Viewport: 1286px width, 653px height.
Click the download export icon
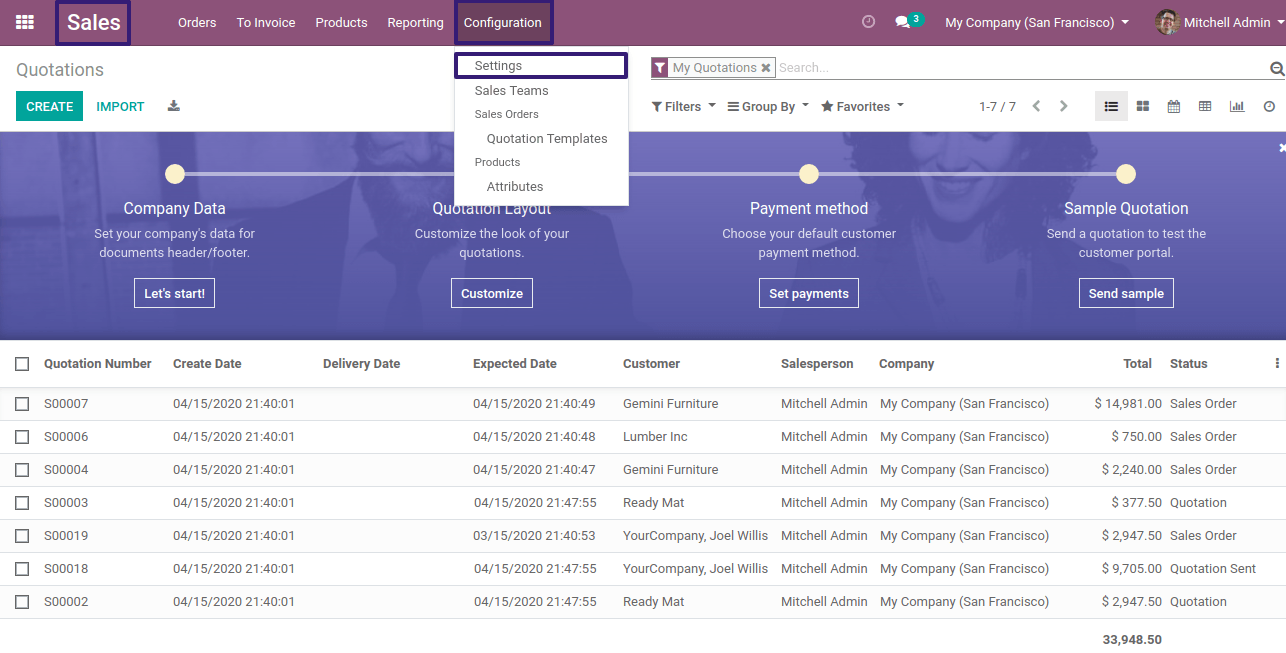pyautogui.click(x=174, y=106)
